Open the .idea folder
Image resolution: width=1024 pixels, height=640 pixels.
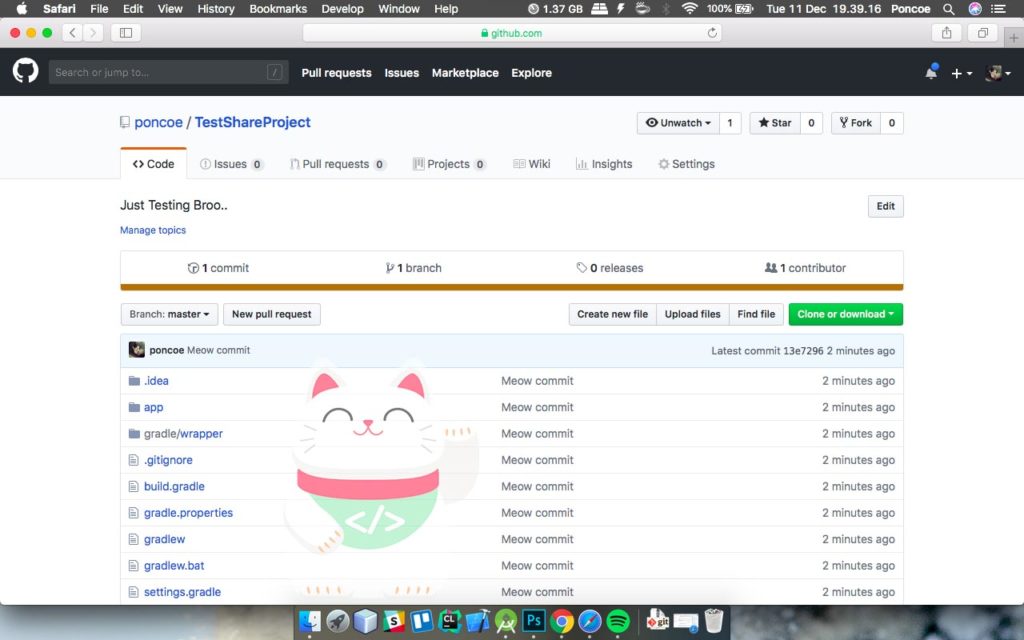[156, 381]
